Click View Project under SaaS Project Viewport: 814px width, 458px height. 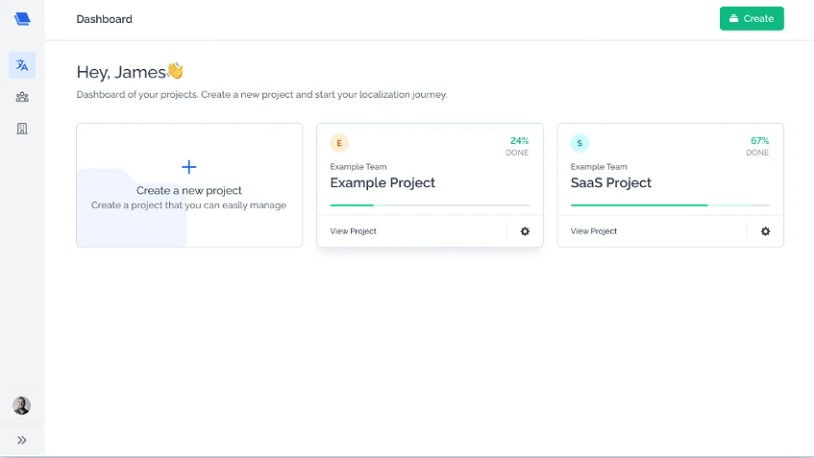coord(593,231)
